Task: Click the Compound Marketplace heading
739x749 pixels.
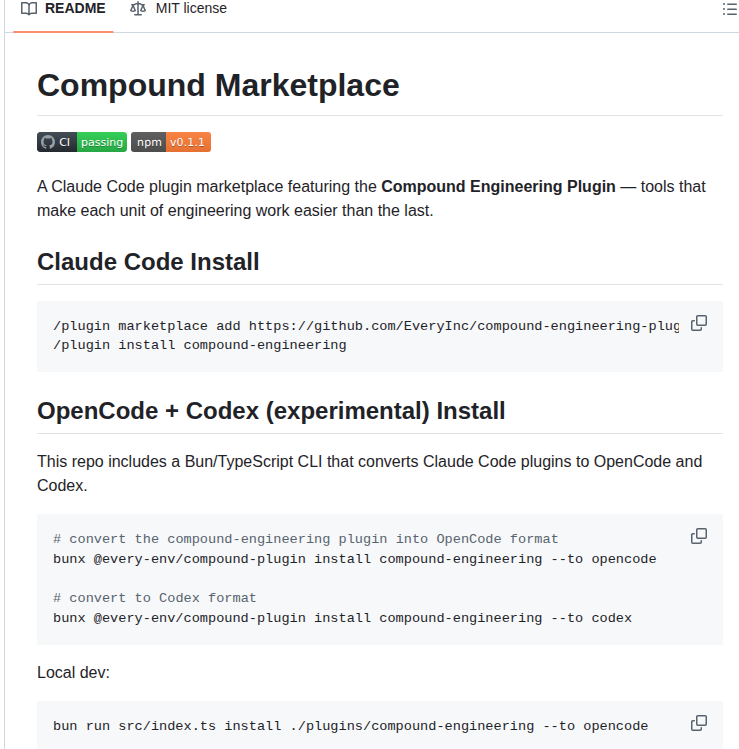Action: 218,86
